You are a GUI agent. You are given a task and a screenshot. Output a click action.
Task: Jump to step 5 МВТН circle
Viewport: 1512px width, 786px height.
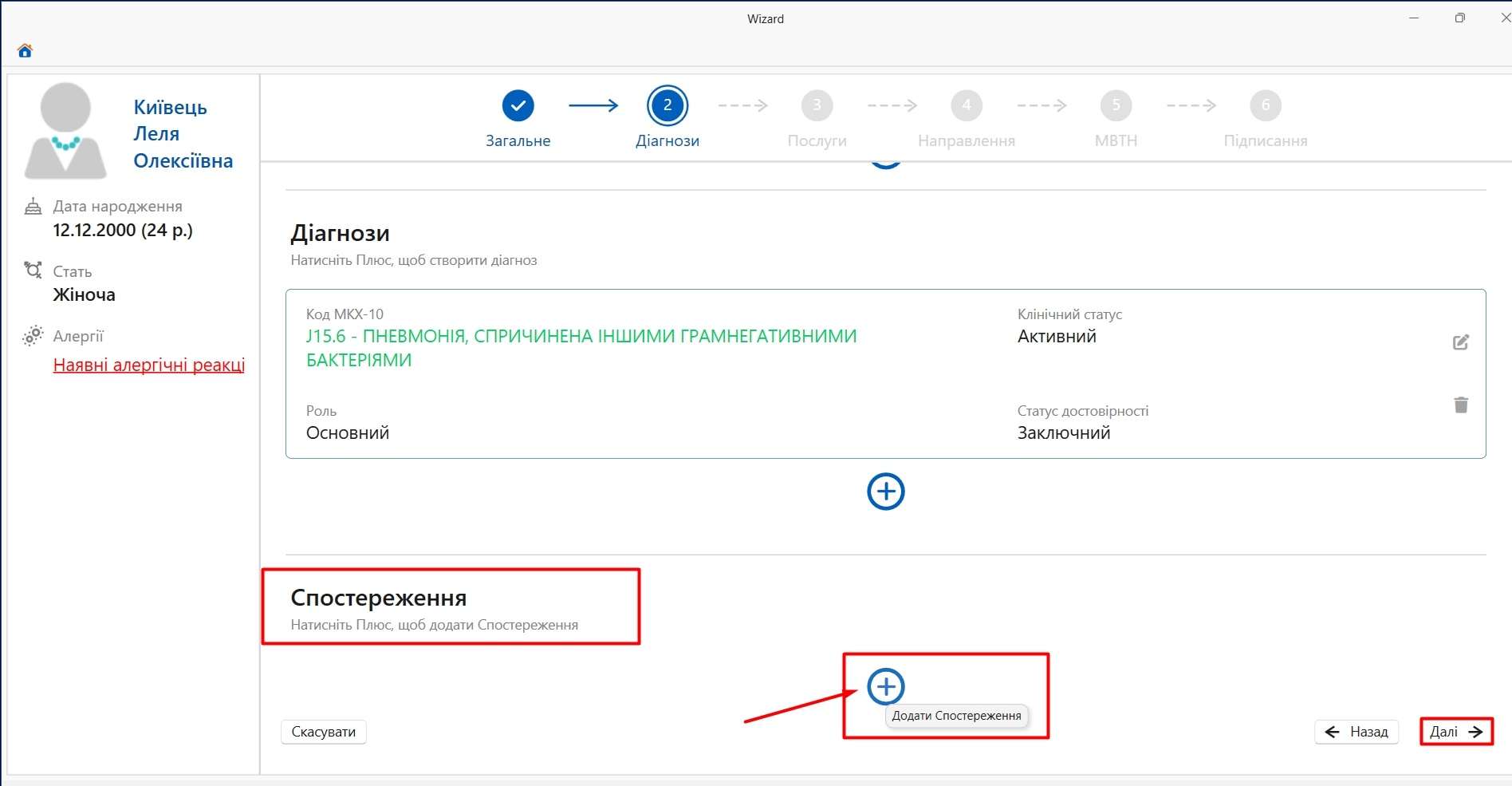(x=1116, y=105)
